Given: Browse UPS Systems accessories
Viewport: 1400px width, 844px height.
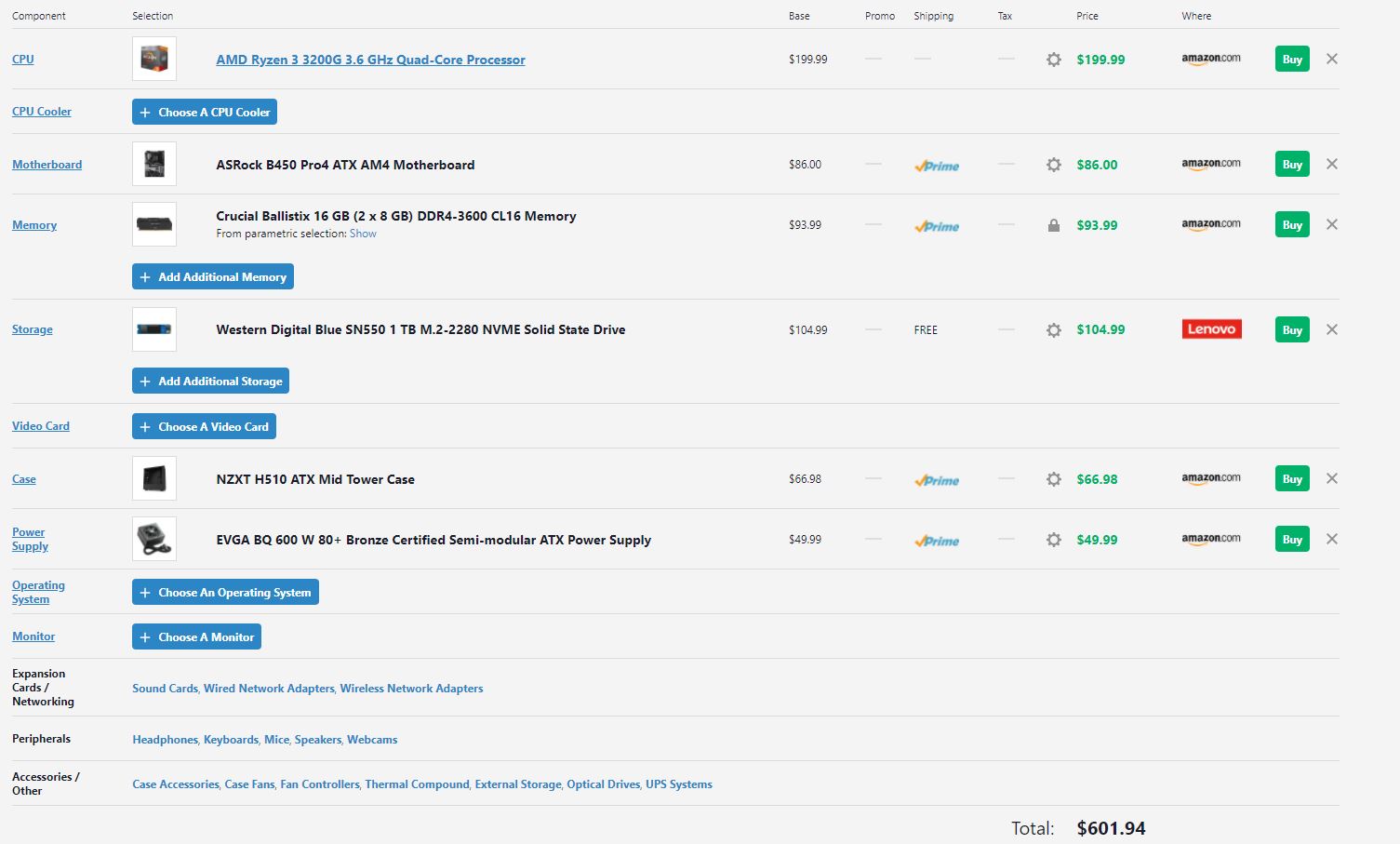Looking at the screenshot, I should [679, 784].
